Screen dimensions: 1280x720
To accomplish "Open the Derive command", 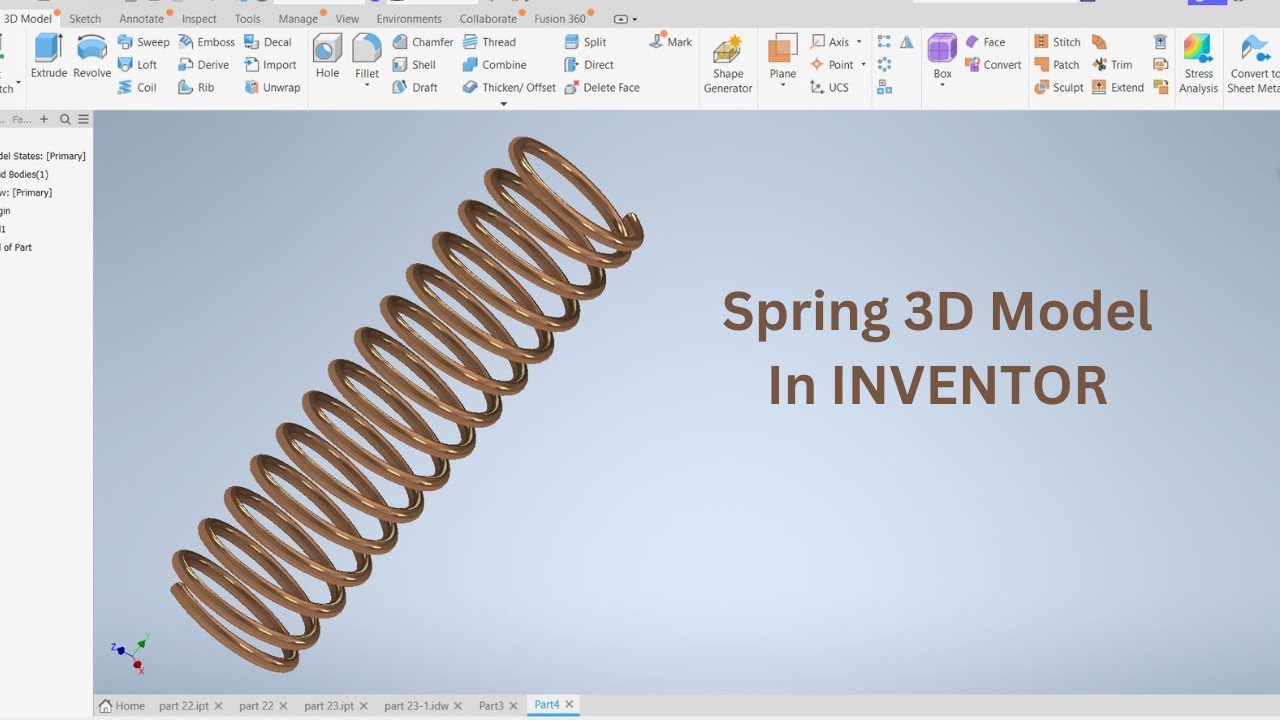I will tap(203, 65).
